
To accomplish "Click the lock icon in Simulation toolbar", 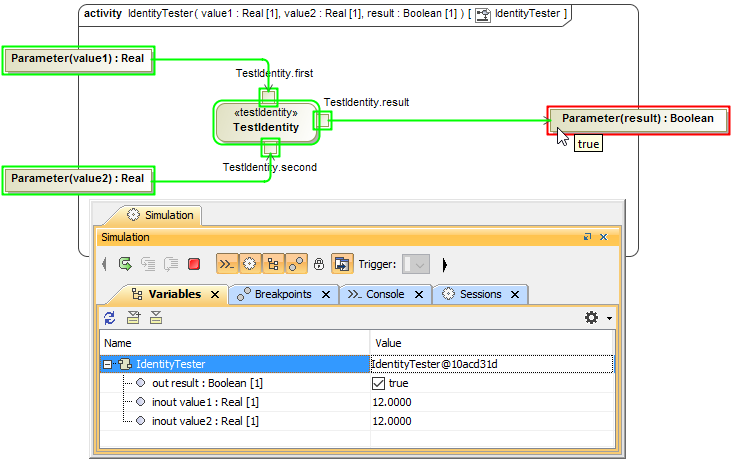I will (x=319, y=265).
